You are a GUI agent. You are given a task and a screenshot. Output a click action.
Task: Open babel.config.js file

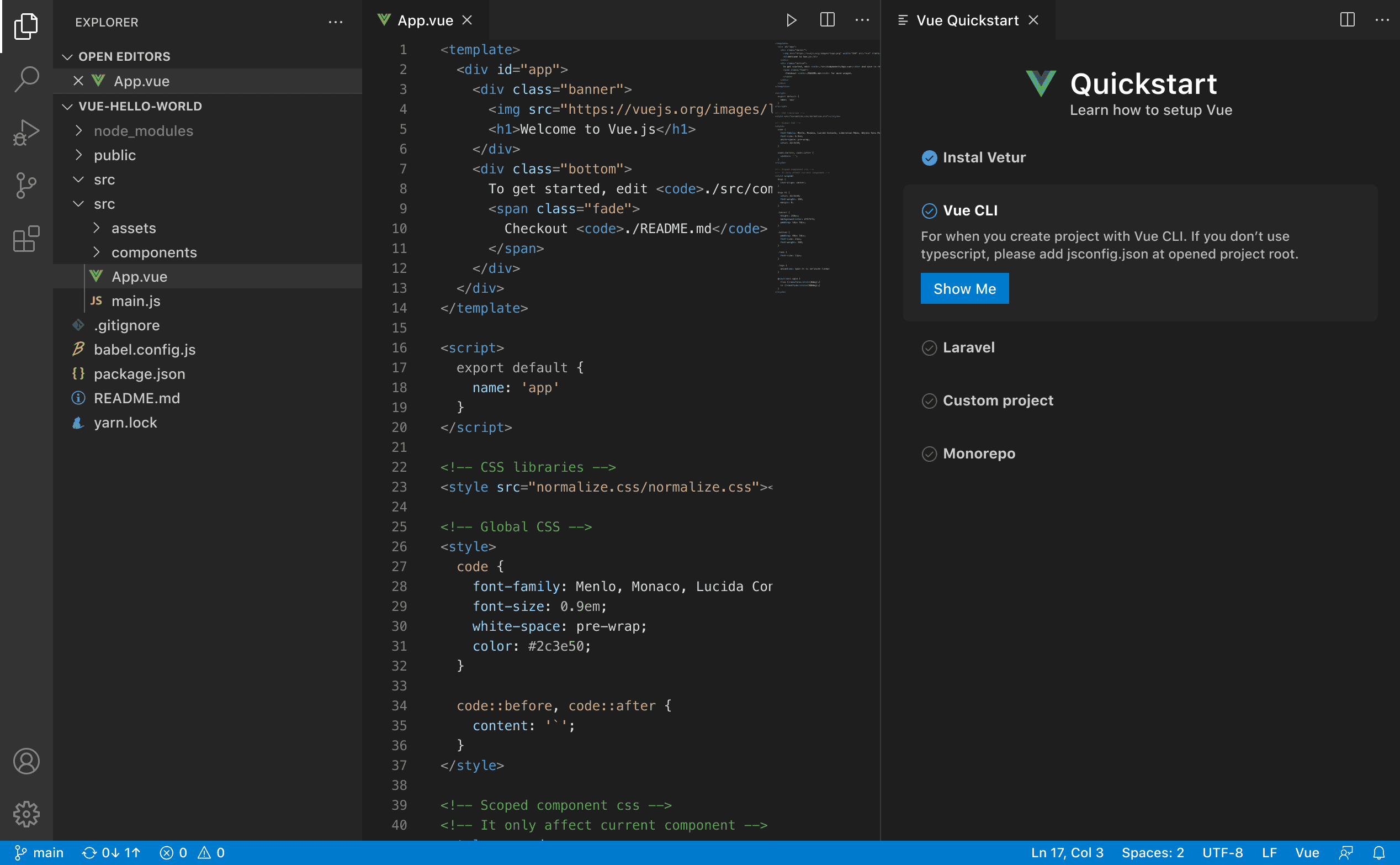208,350
